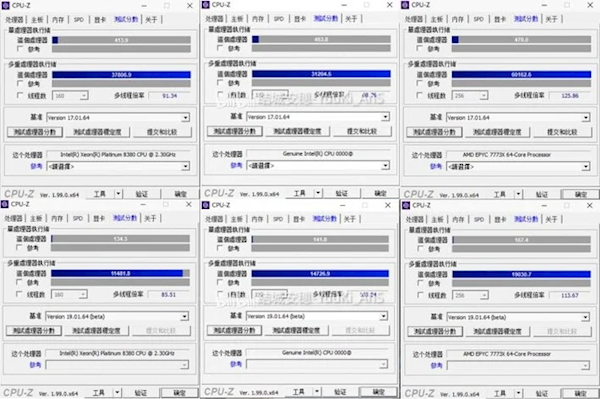Click 测试处理器分数 button in Xeon 8380 v19.01.64 beta window
Image resolution: width=600 pixels, height=399 pixels.
click(x=34, y=331)
